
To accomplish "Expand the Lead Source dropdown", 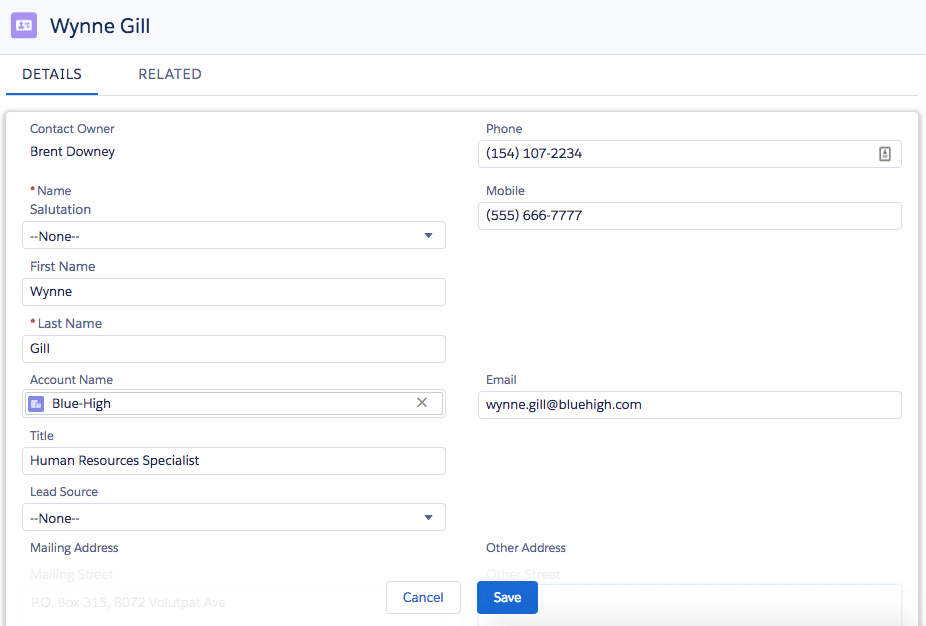I will (x=233, y=518).
